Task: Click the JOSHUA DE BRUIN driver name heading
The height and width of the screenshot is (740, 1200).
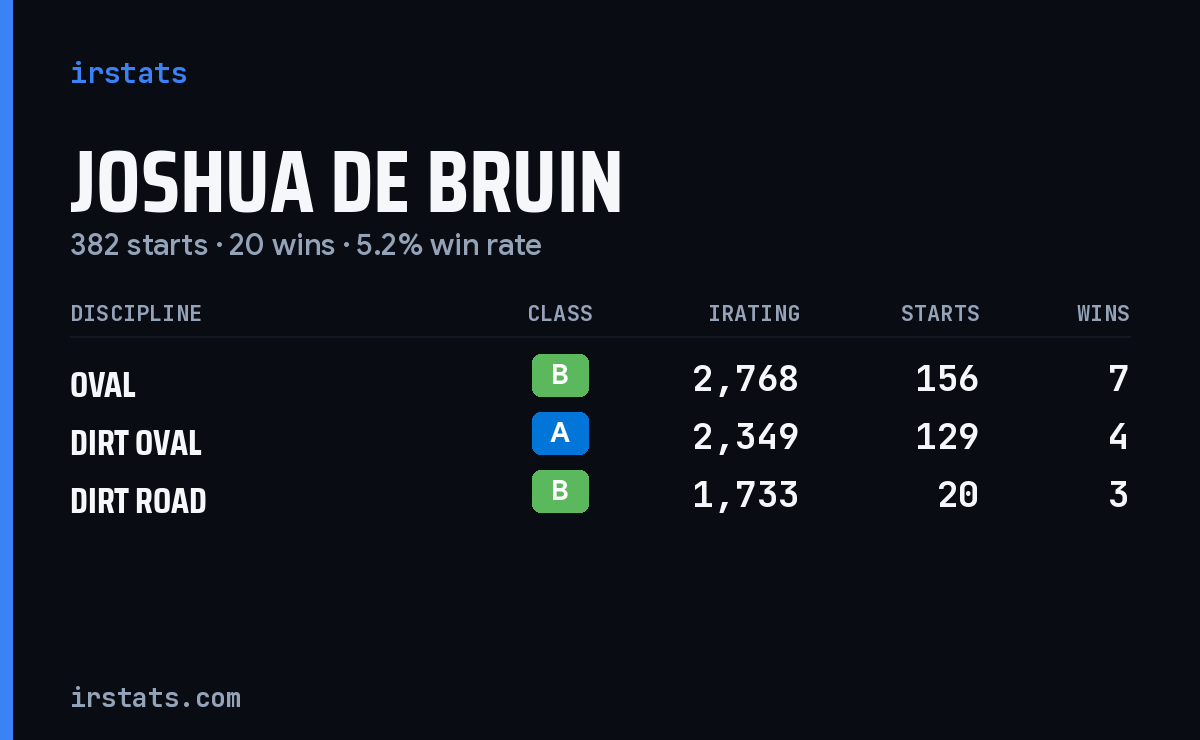Action: pyautogui.click(x=346, y=183)
